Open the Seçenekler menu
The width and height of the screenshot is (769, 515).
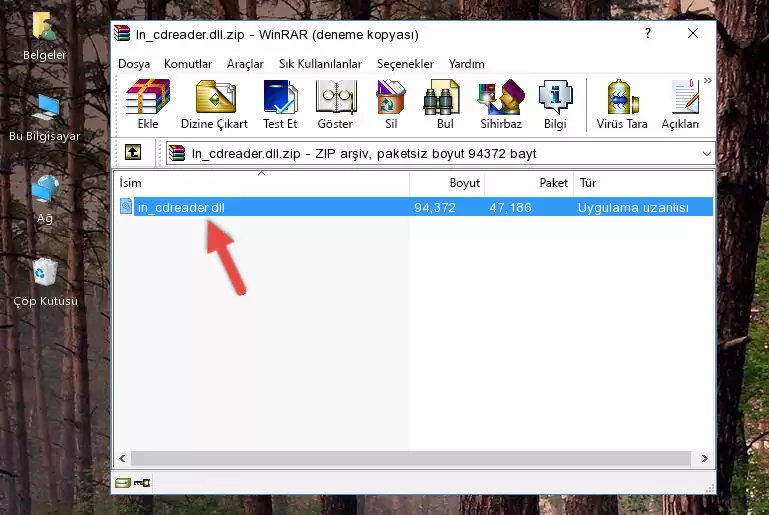(x=405, y=64)
